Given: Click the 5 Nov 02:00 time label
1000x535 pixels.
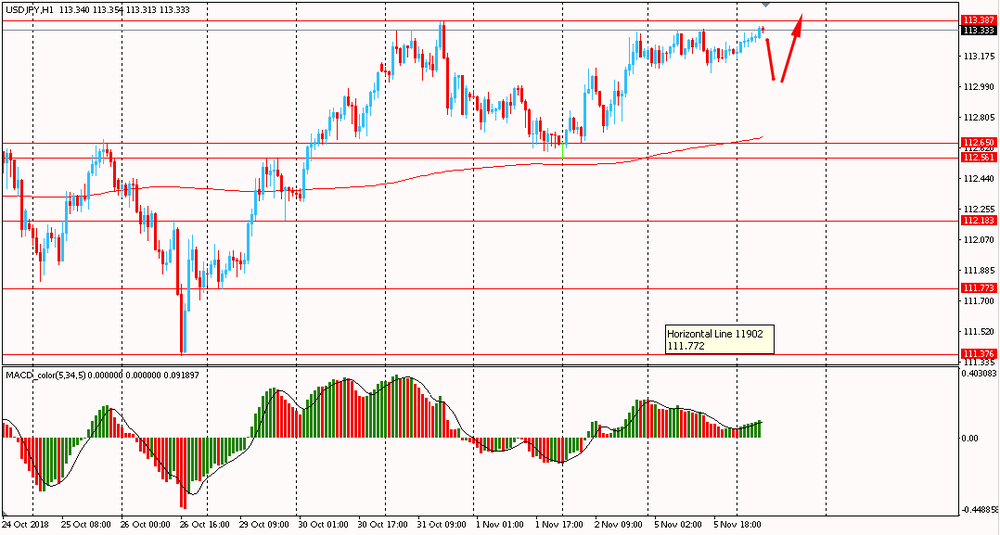Looking at the screenshot, I should (677, 524).
